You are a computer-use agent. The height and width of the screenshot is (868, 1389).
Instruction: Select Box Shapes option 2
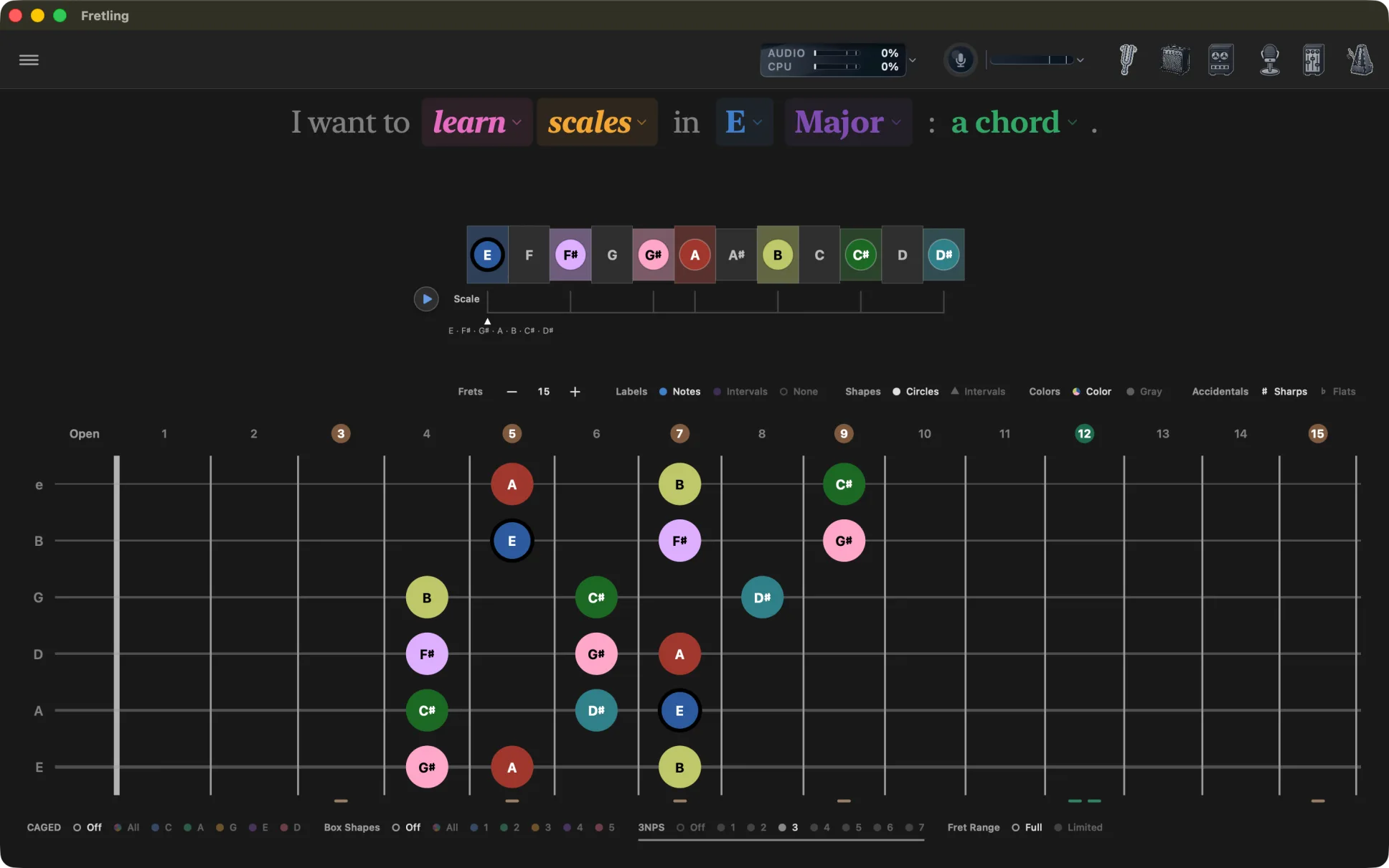click(509, 827)
